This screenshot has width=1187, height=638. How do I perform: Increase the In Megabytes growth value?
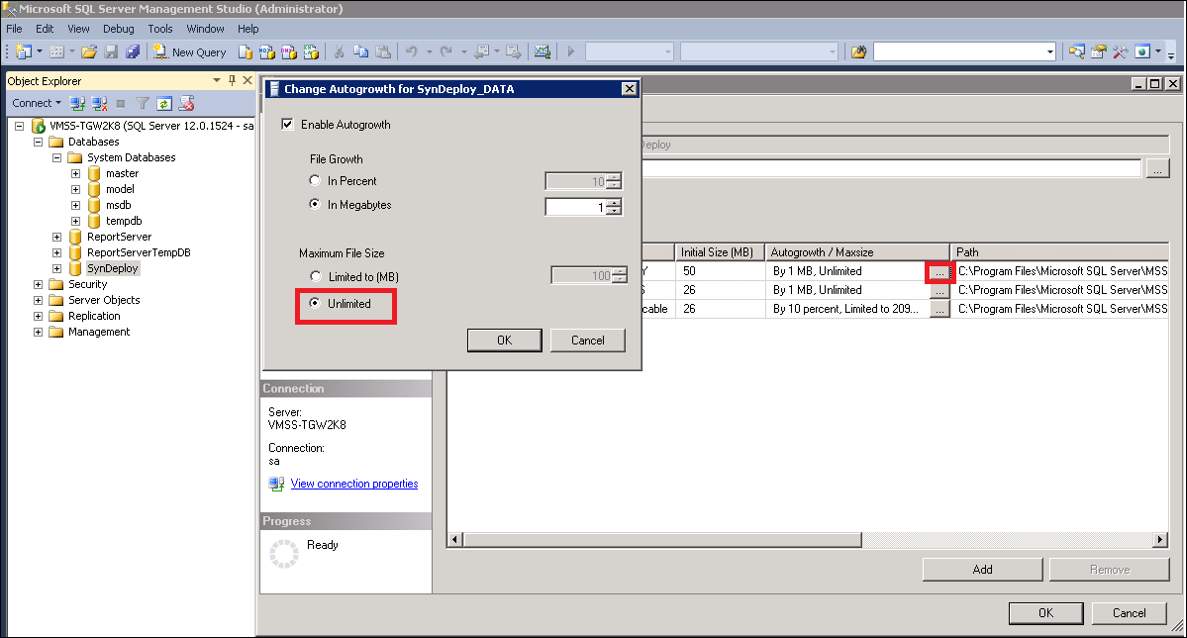[x=615, y=202]
